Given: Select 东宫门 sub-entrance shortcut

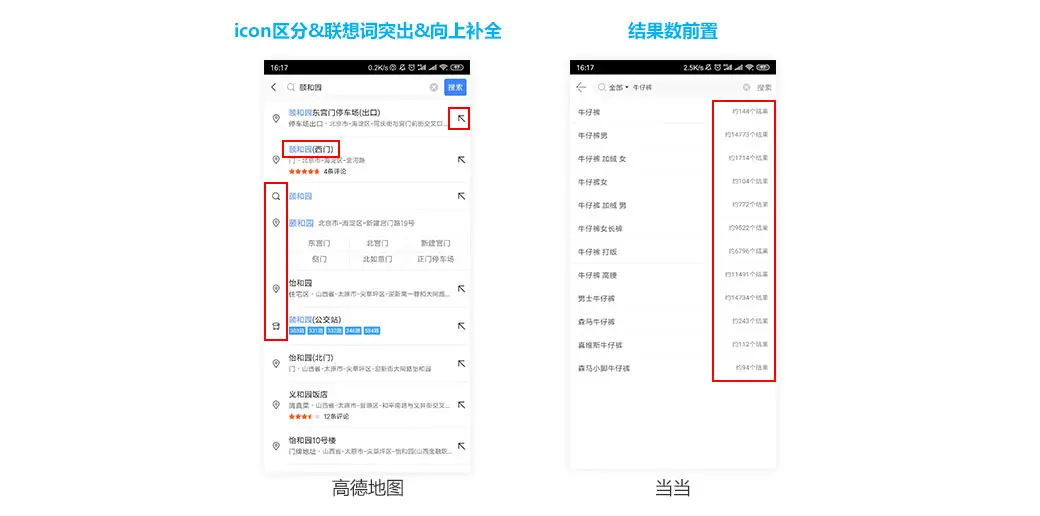Looking at the screenshot, I should point(319,243).
